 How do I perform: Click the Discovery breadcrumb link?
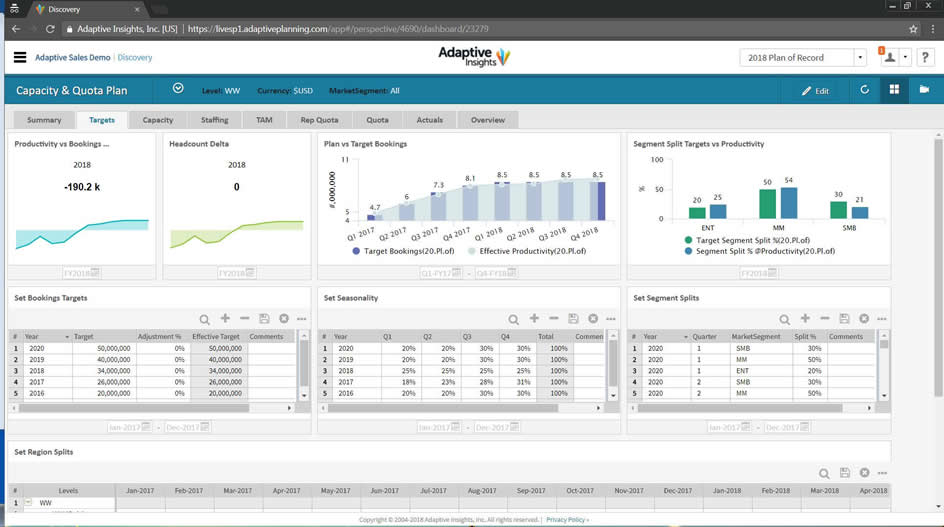(x=134, y=57)
